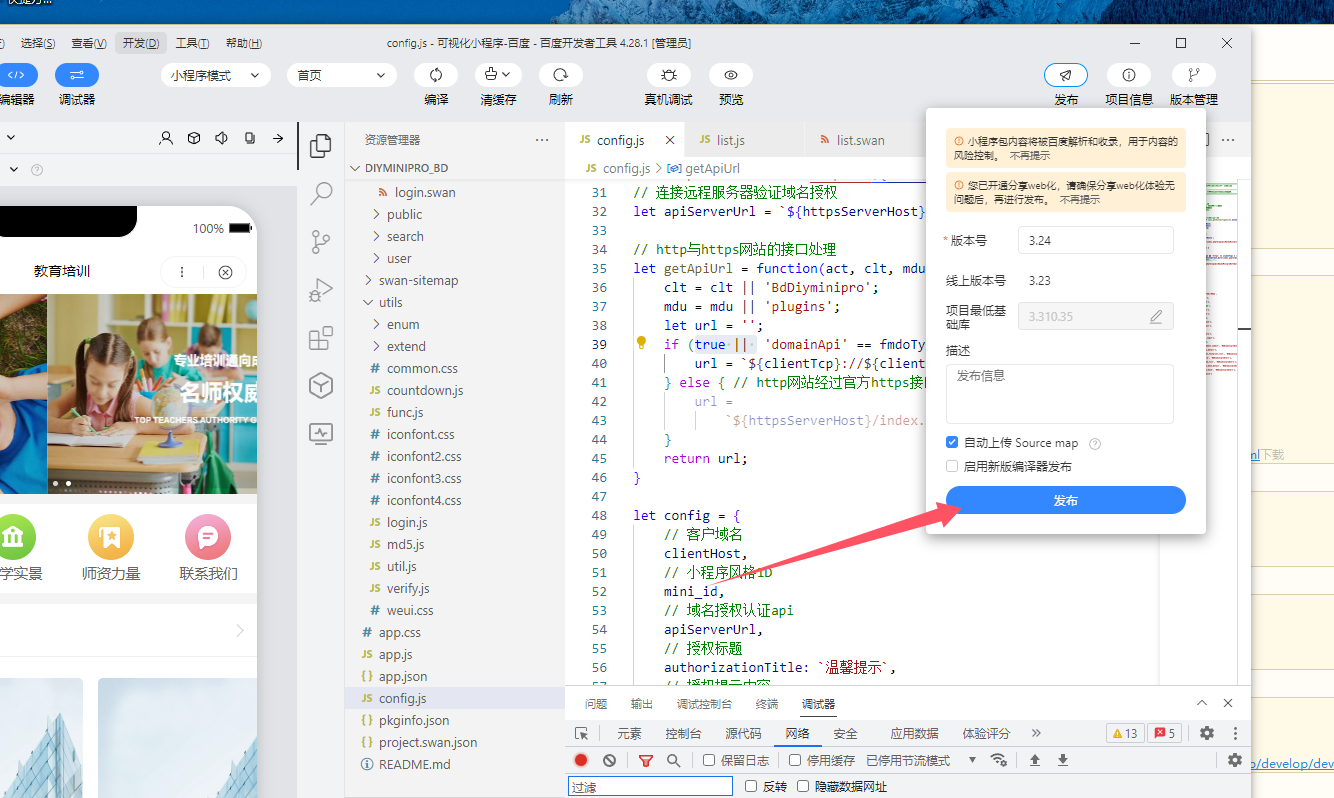Viewport: 1334px width, 798px height.
Task: Switch to the 终端 panel tab
Action: point(767,704)
